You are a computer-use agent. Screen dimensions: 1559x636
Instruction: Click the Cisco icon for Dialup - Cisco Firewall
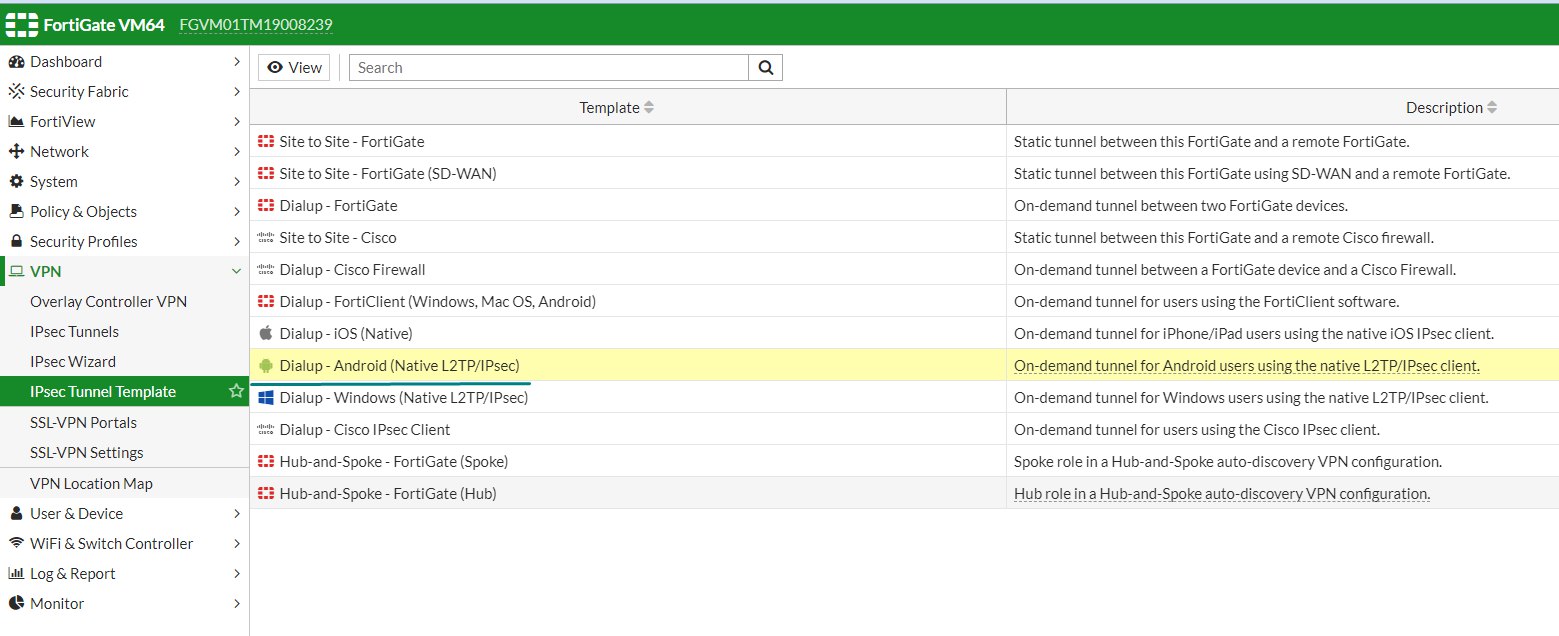[266, 270]
